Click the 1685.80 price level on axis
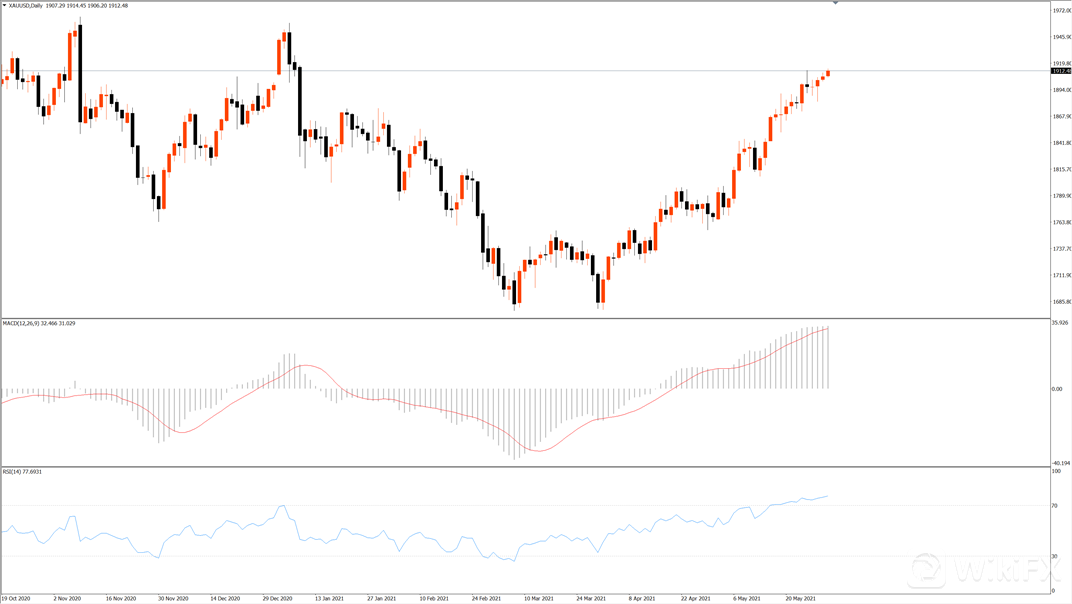The image size is (1072, 604). point(1060,302)
